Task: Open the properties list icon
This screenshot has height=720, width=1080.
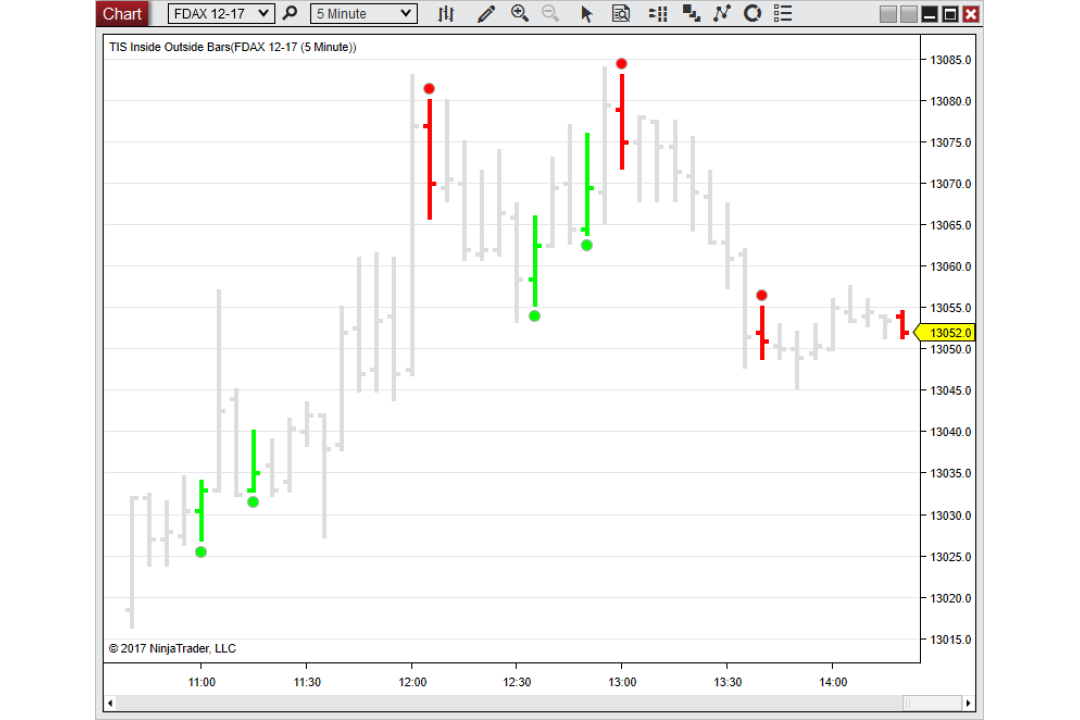Action: (x=783, y=14)
